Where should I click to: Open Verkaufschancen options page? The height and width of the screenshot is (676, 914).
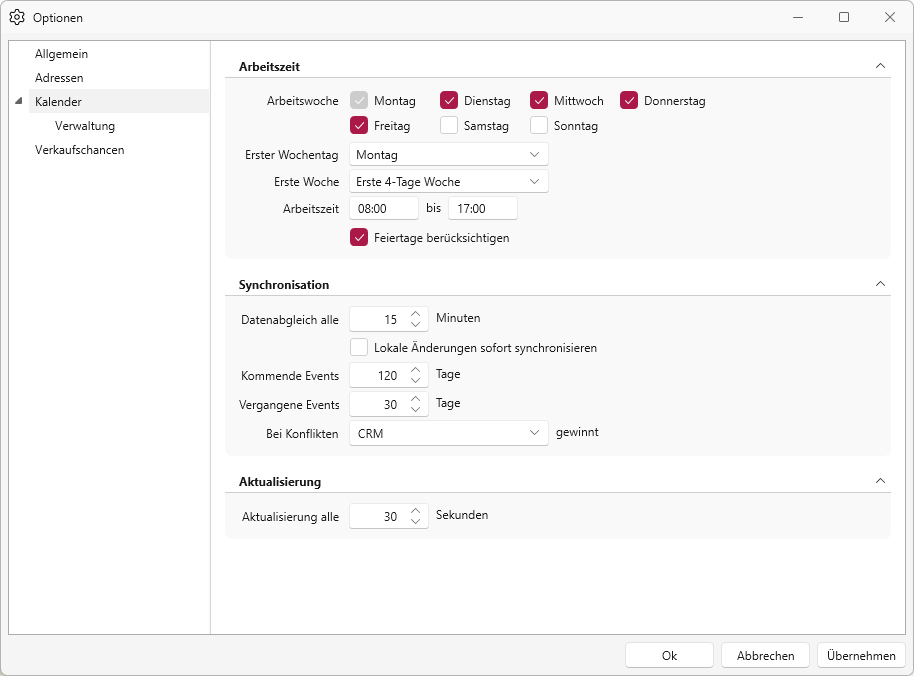click(x=79, y=150)
